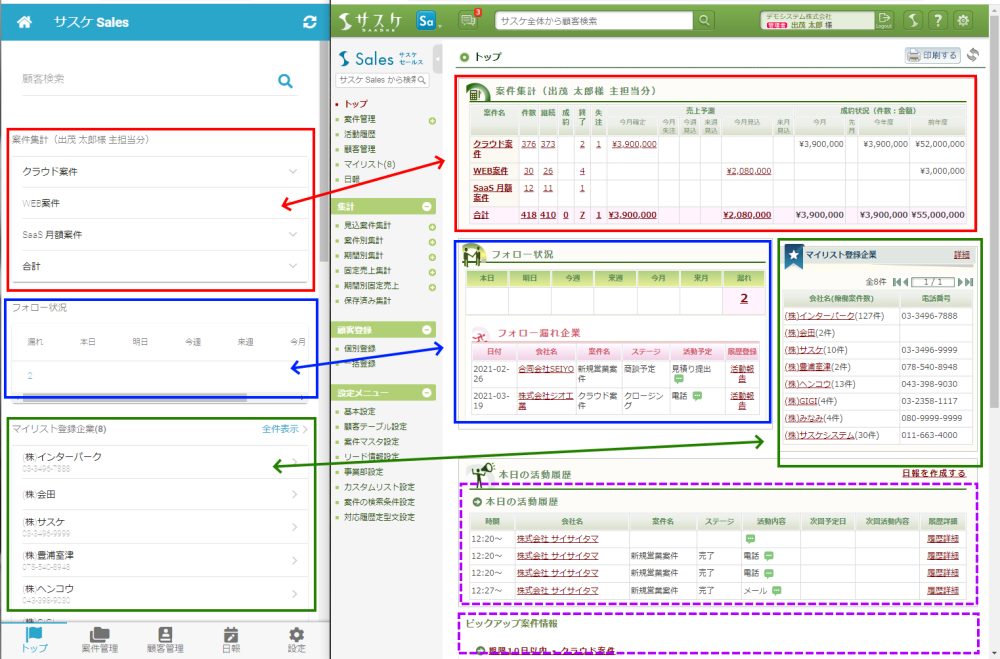
Task: Collapse the 集計 sidebar section
Action: (428, 206)
